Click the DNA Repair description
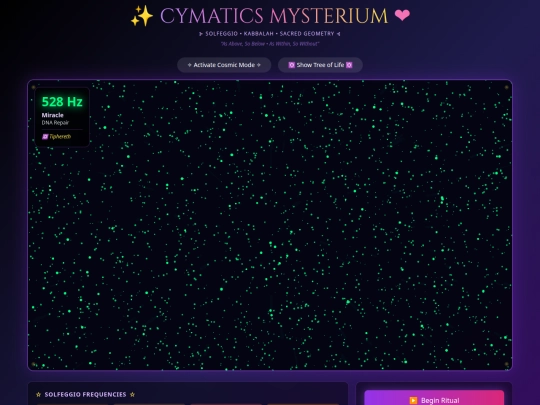This screenshot has width=540, height=405. tap(55, 123)
